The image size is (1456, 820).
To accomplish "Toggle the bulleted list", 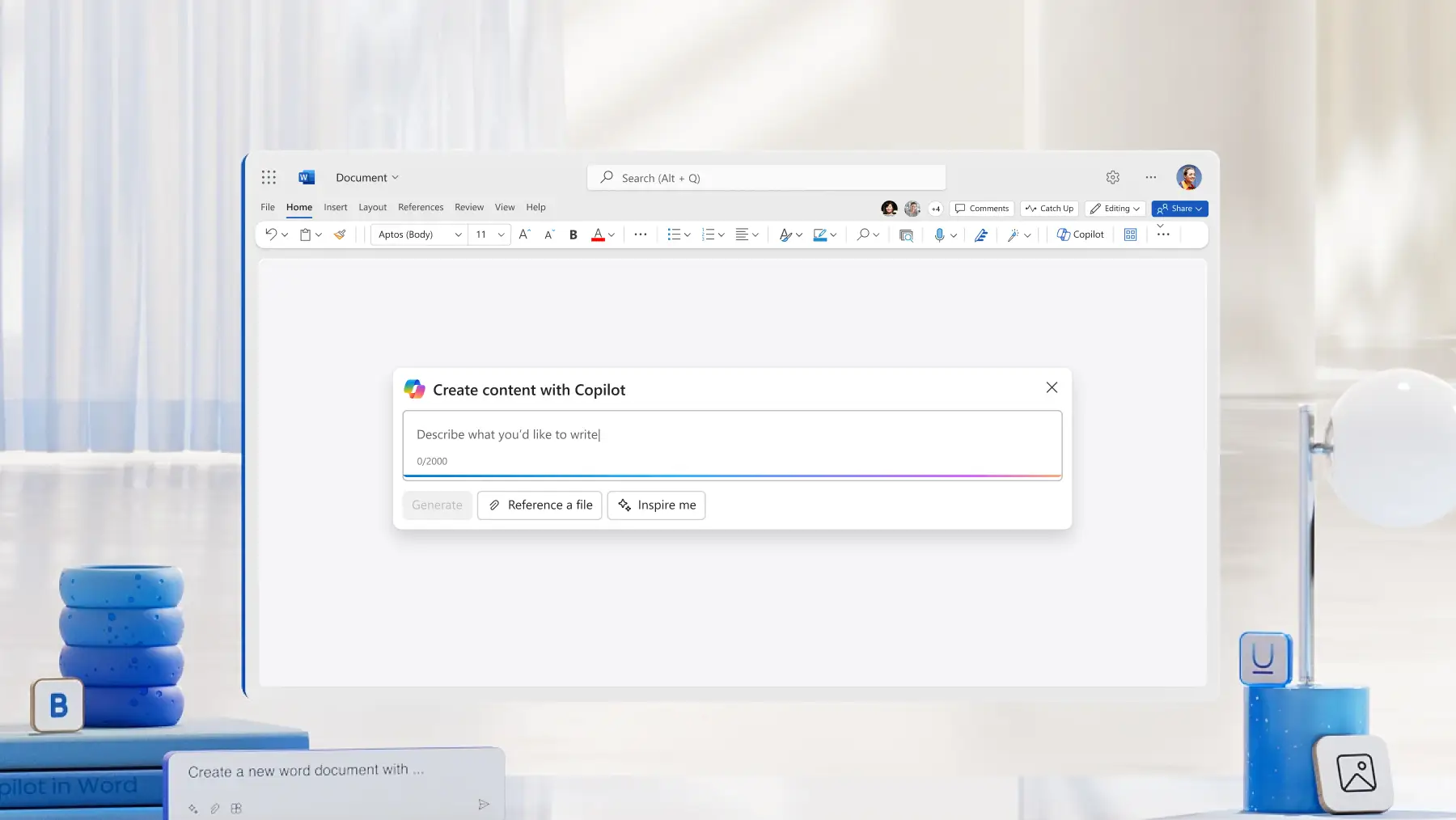I will point(675,235).
